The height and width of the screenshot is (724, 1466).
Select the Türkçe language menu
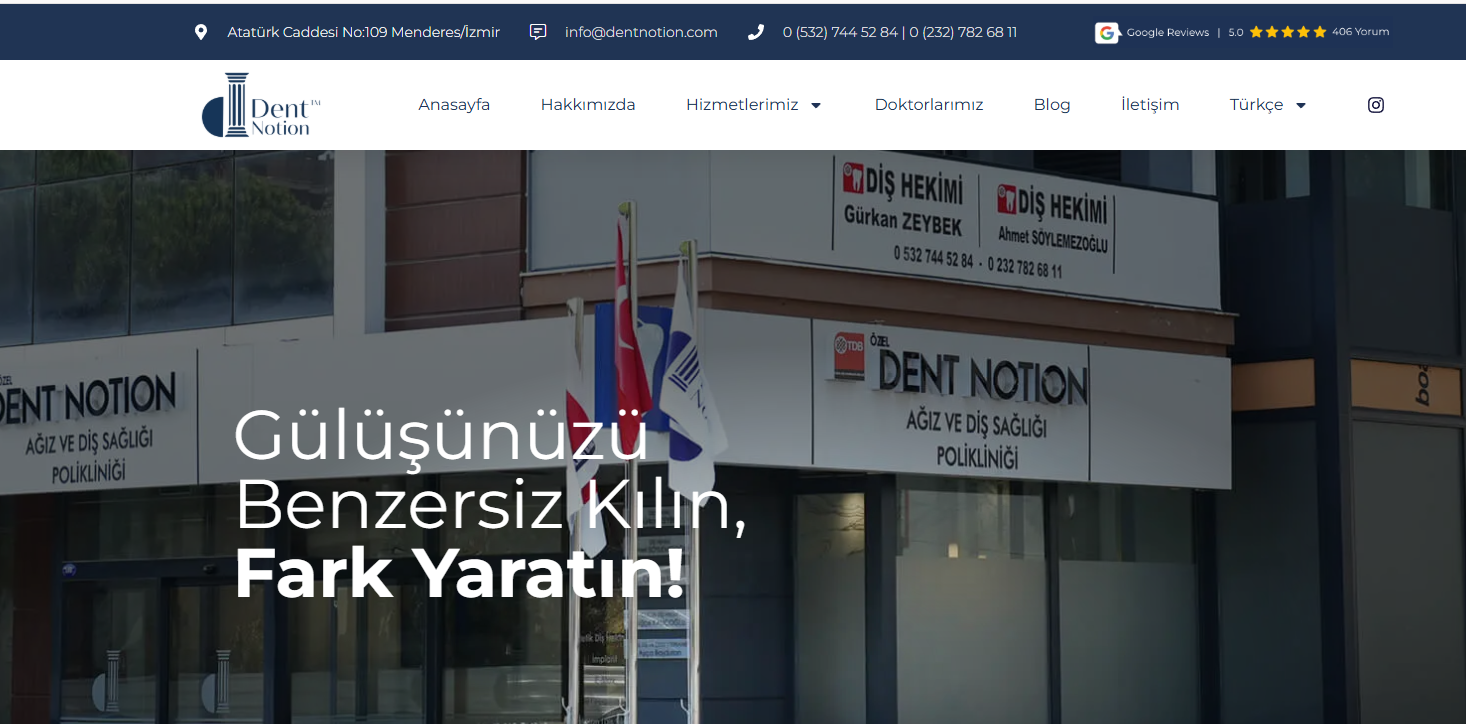point(1256,105)
